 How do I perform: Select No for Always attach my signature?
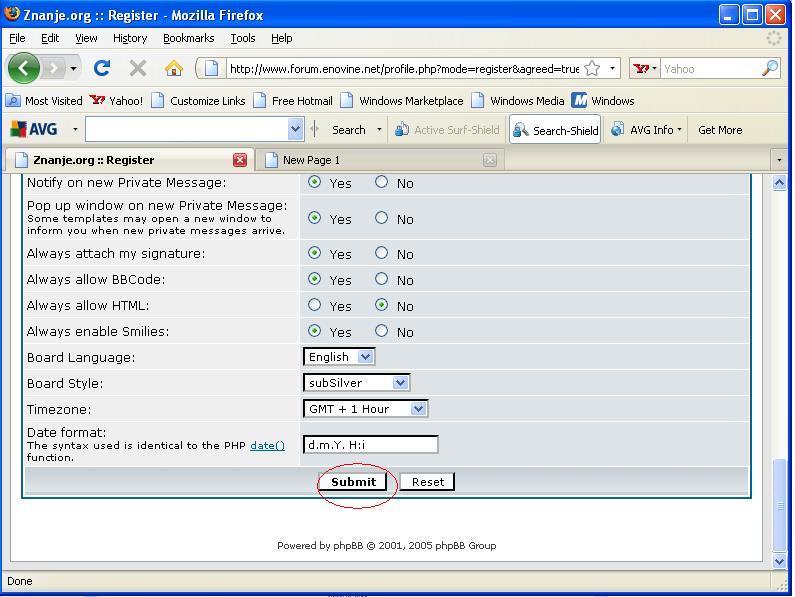[381, 253]
